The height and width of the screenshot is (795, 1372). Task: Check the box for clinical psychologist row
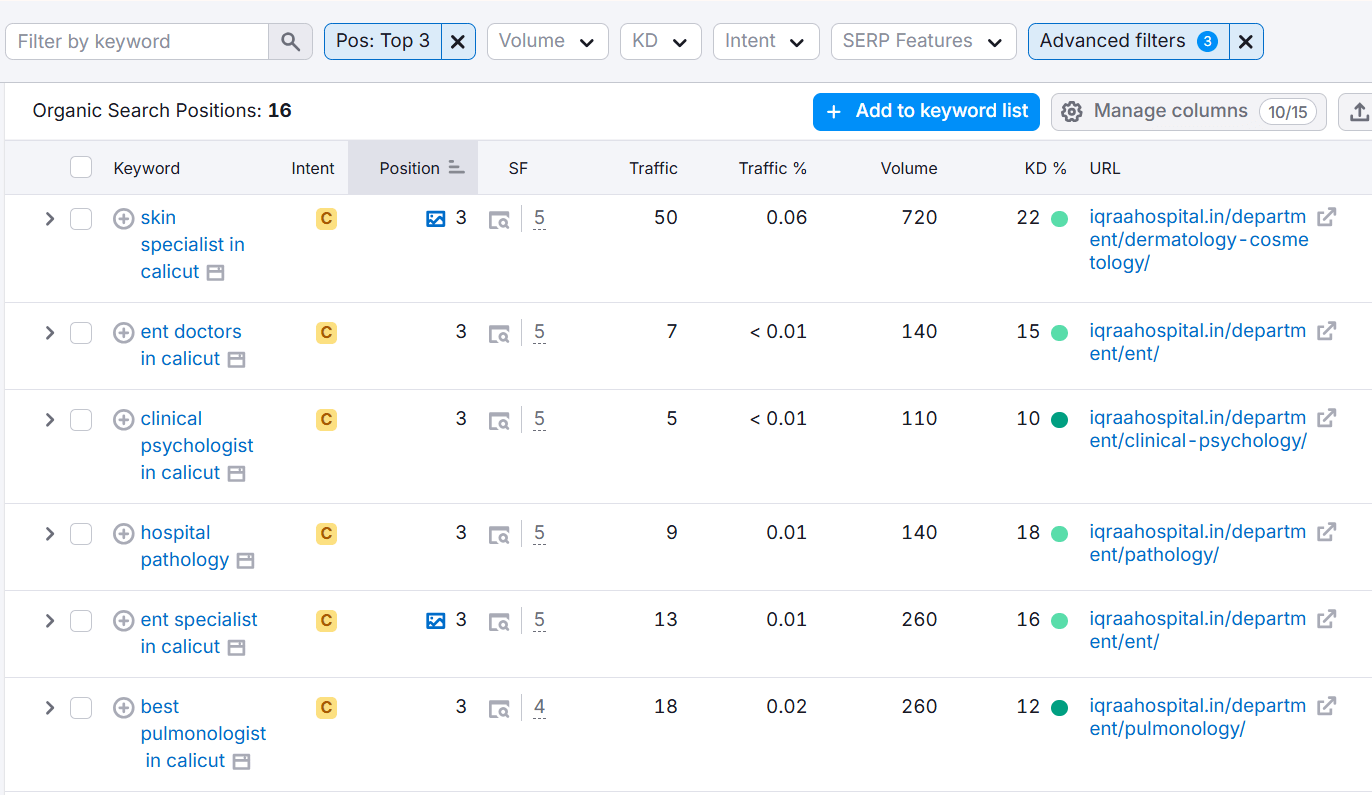pyautogui.click(x=81, y=420)
